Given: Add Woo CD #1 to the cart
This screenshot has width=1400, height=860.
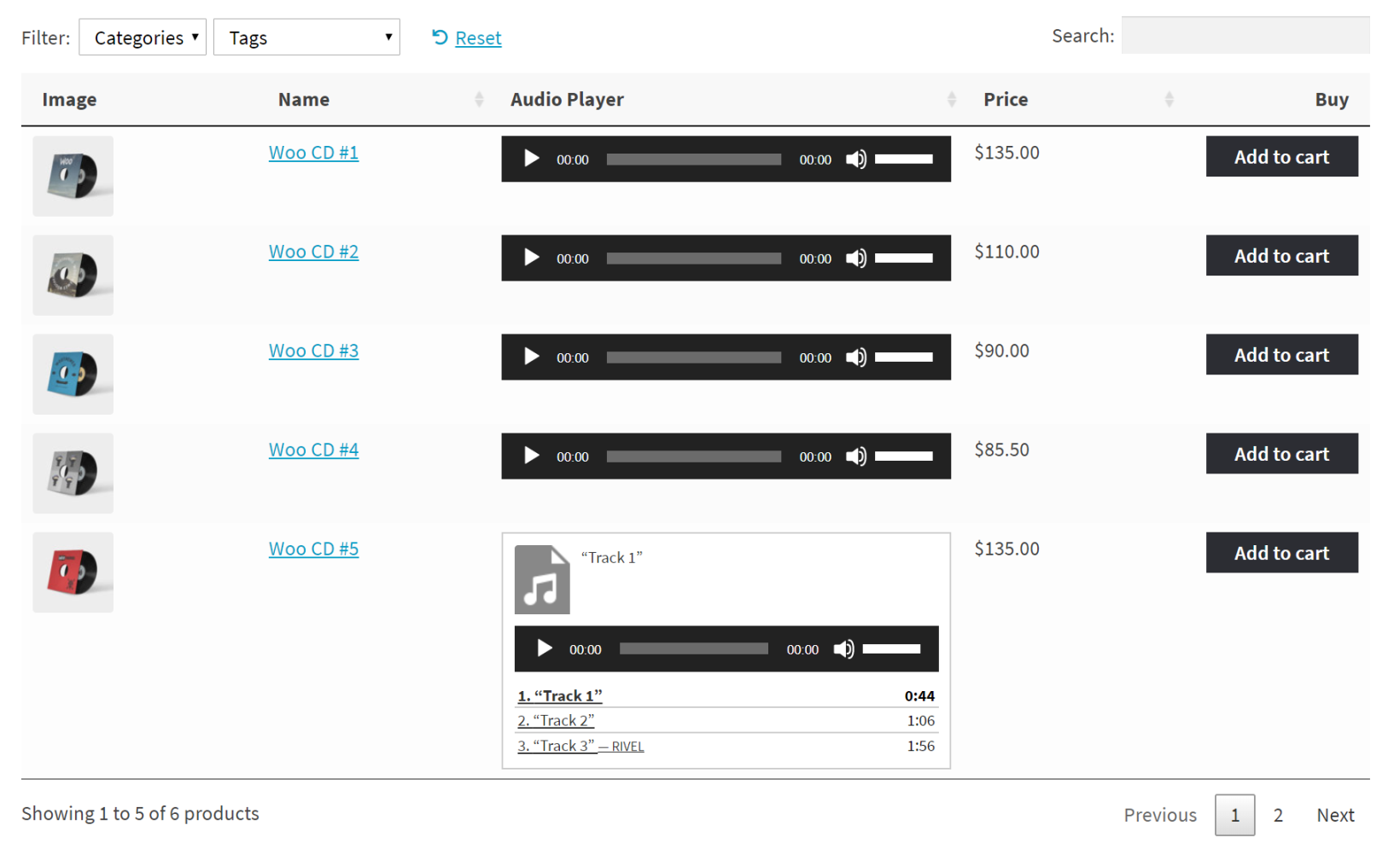Looking at the screenshot, I should (x=1281, y=156).
